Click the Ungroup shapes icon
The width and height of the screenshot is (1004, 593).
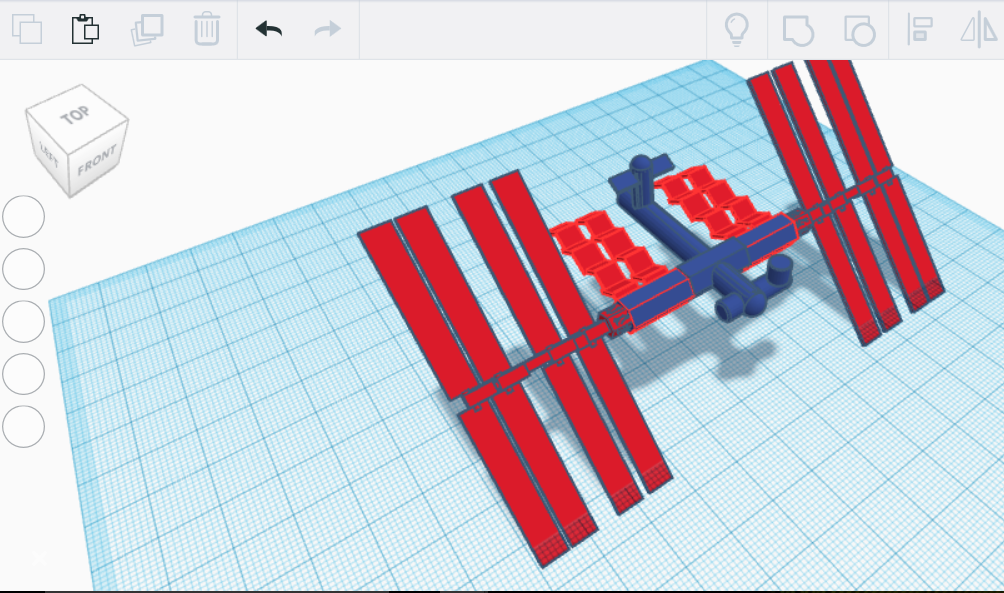pyautogui.click(x=859, y=30)
